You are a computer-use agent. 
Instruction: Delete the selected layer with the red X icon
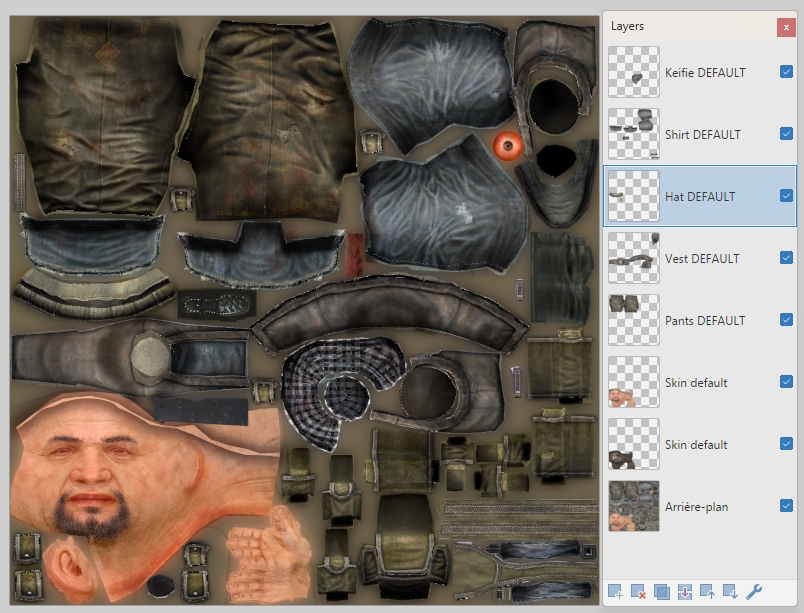638,591
